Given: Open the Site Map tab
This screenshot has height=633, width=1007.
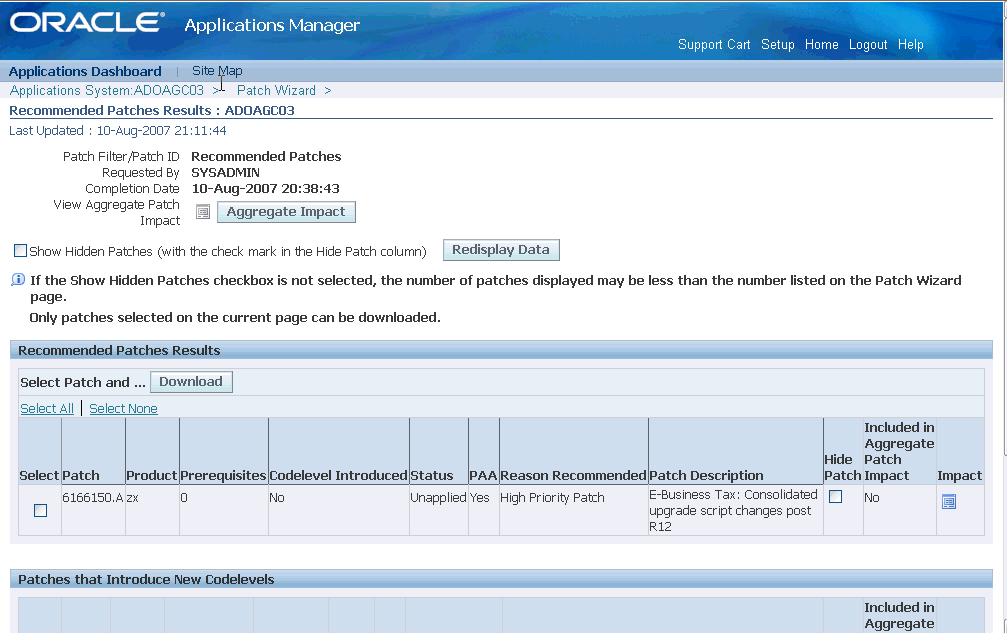Looking at the screenshot, I should point(217,71).
